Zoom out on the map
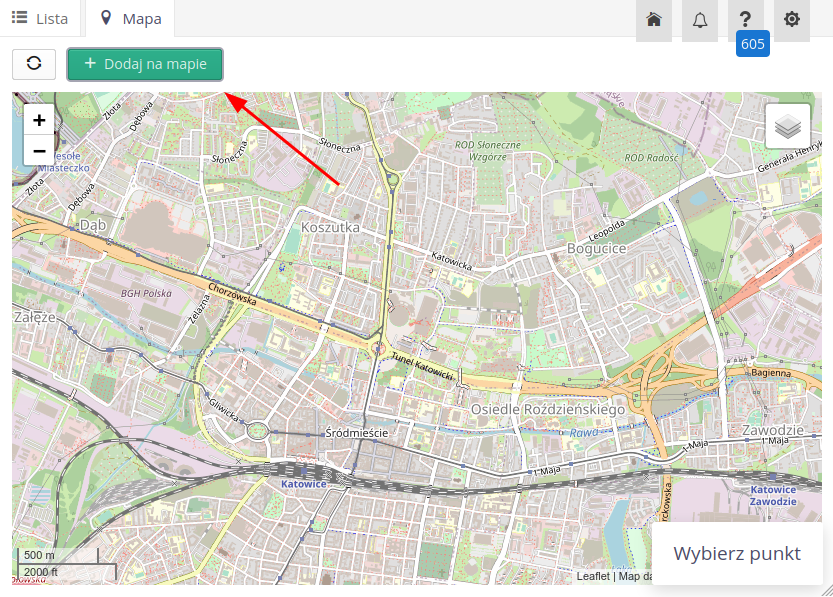 coord(39,150)
